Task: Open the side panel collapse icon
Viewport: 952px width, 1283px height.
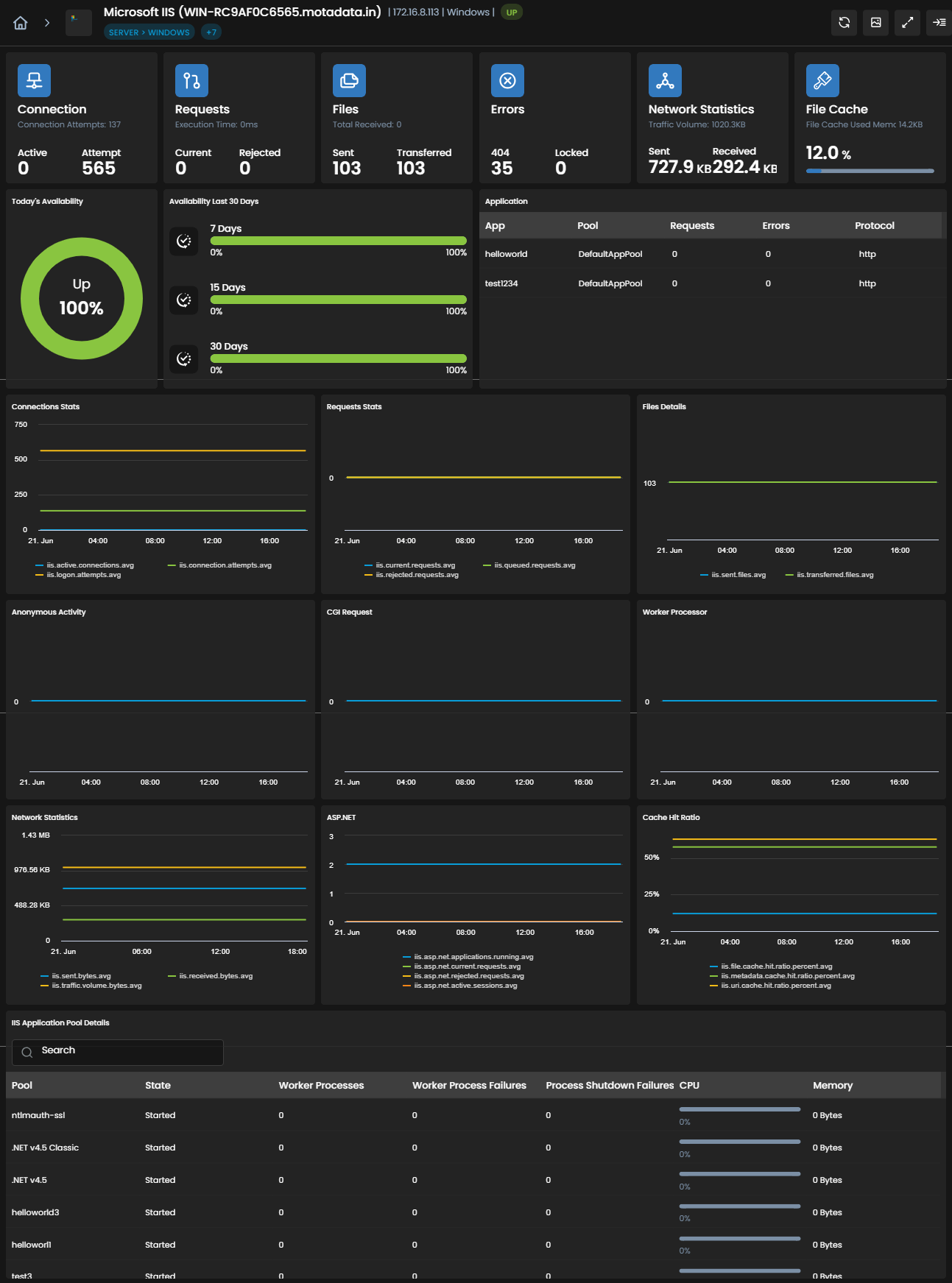Action: tap(939, 23)
